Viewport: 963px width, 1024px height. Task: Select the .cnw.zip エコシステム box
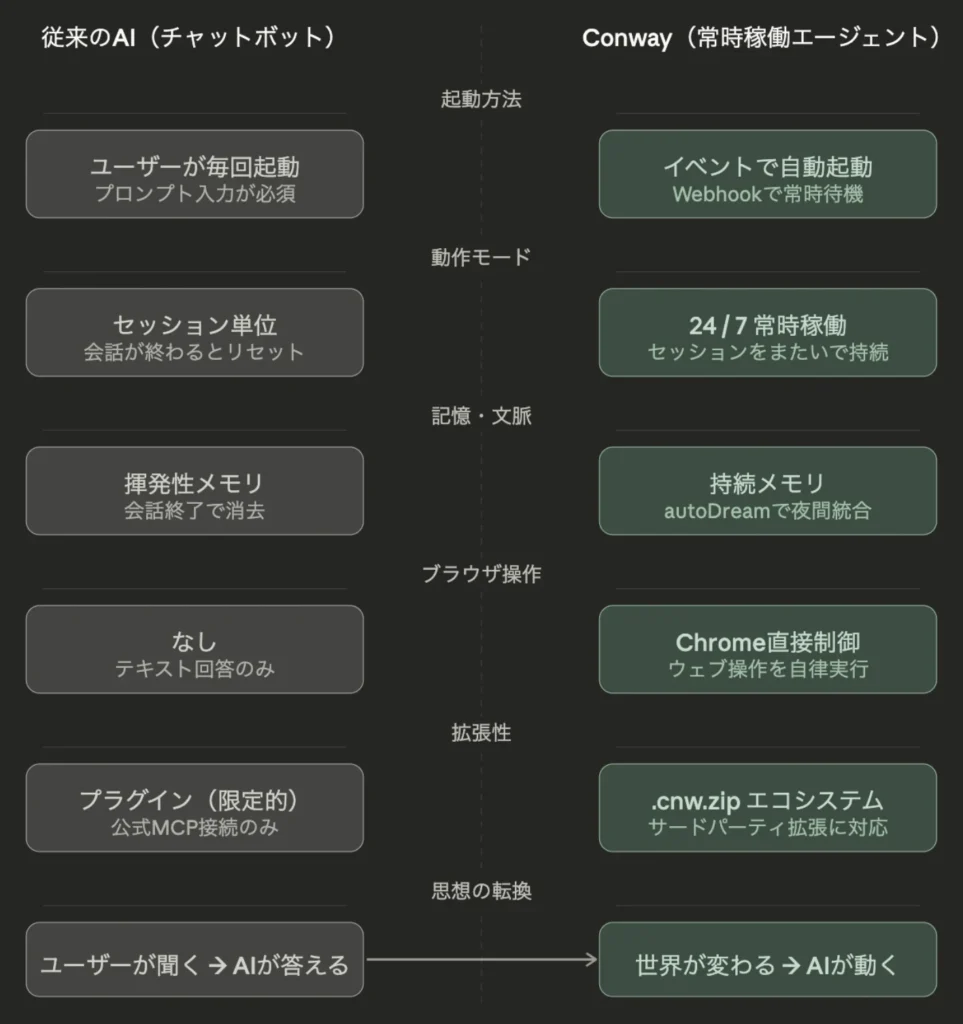tap(767, 808)
